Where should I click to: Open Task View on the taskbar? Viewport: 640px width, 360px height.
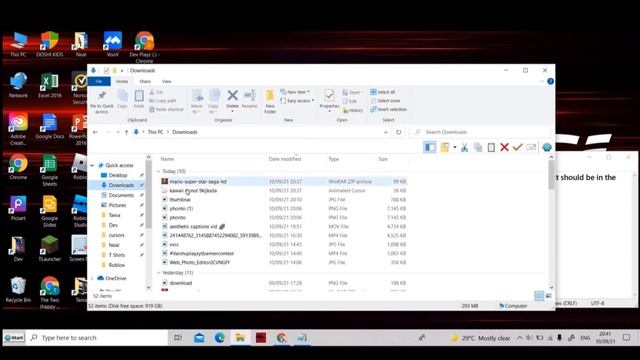[178, 338]
